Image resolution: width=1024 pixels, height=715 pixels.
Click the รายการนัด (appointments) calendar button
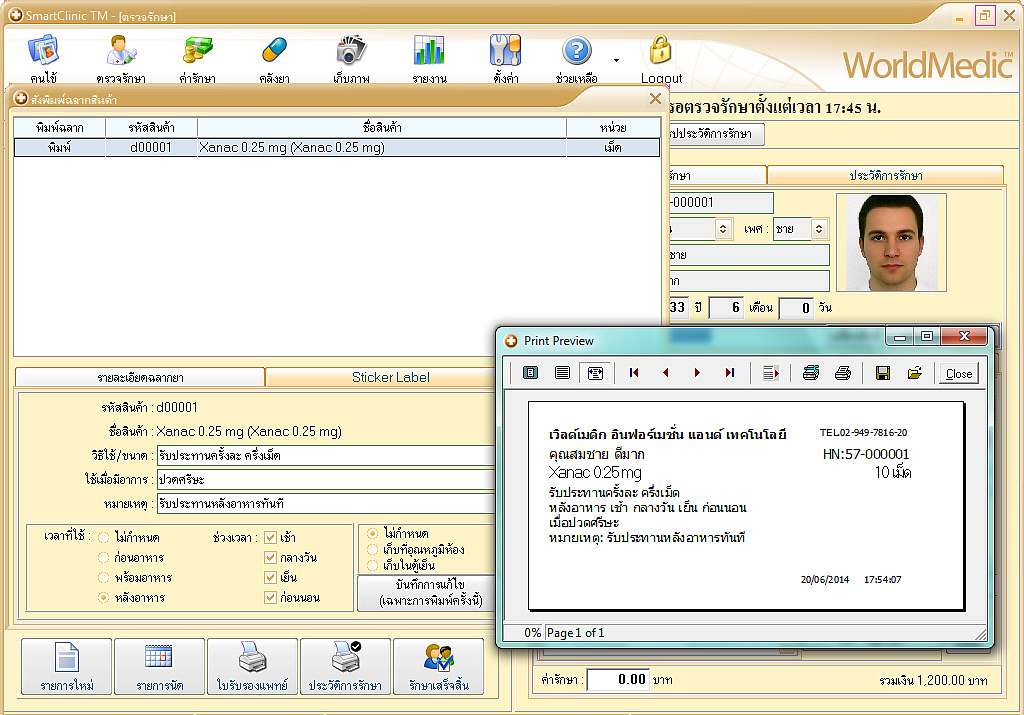(x=159, y=667)
